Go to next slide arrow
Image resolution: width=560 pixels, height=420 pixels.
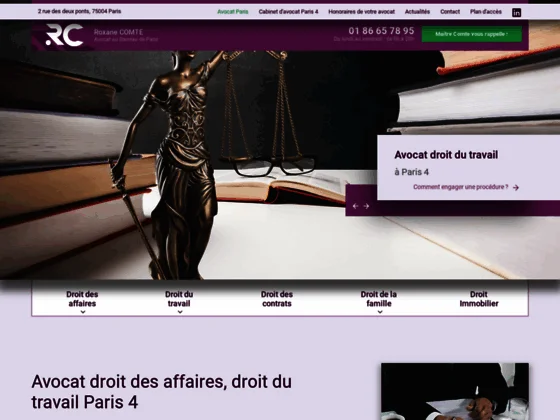(x=366, y=206)
